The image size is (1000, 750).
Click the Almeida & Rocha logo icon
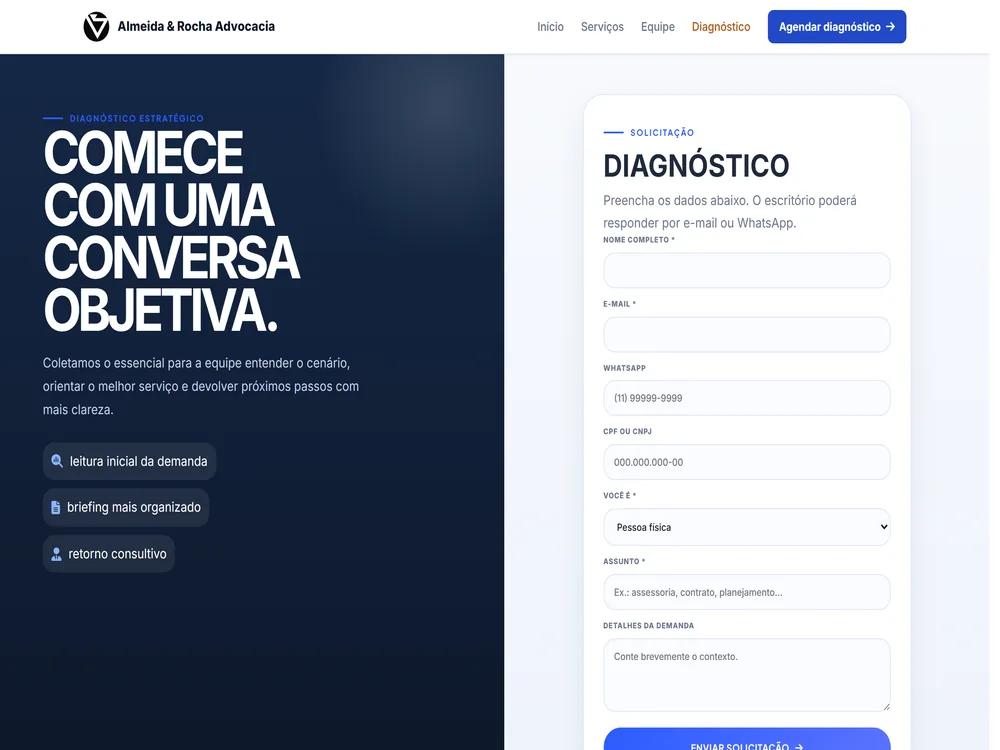[x=96, y=27]
